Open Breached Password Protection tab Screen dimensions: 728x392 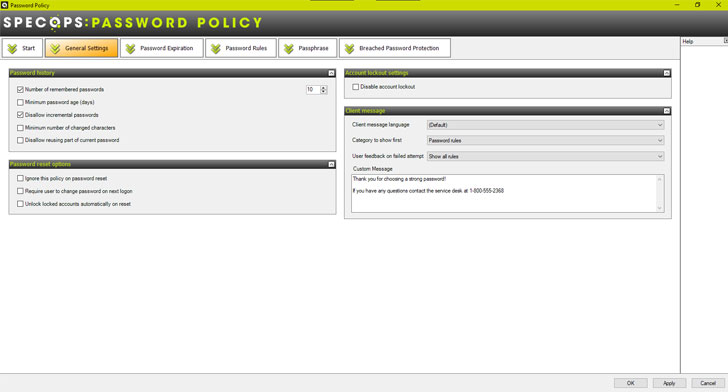(x=395, y=48)
